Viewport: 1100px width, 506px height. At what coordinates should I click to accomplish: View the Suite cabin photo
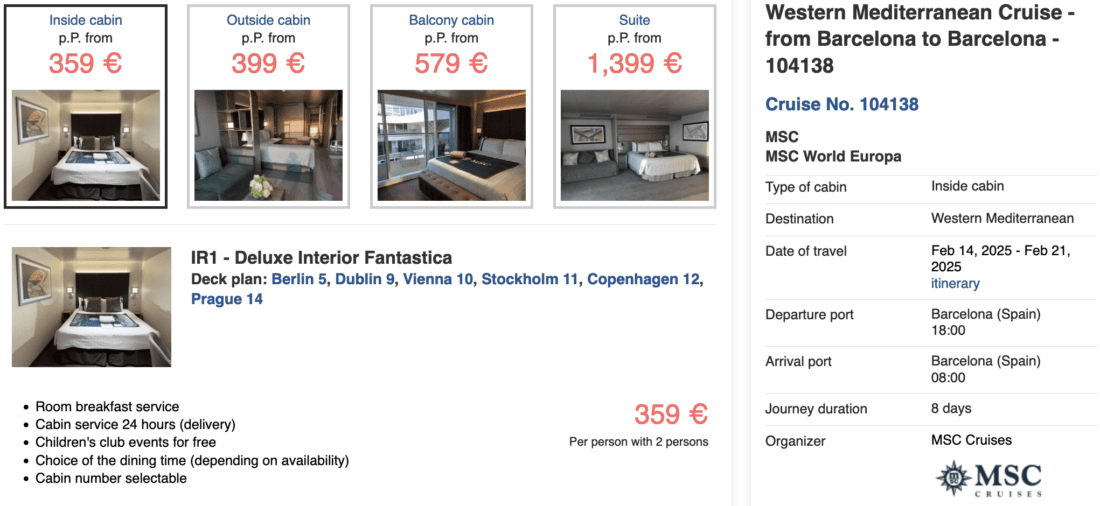(x=634, y=145)
